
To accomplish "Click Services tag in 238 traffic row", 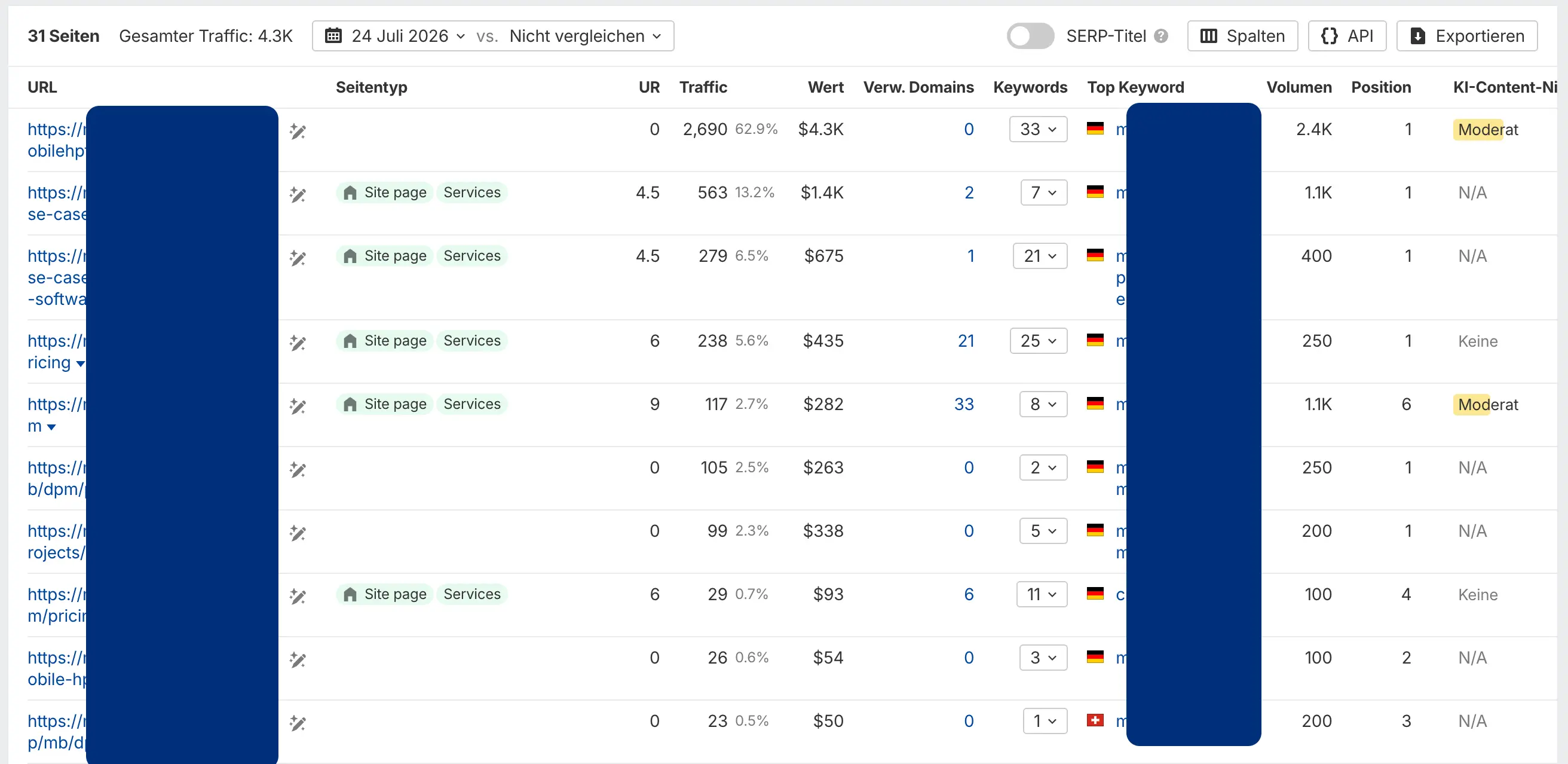I will pyautogui.click(x=471, y=341).
